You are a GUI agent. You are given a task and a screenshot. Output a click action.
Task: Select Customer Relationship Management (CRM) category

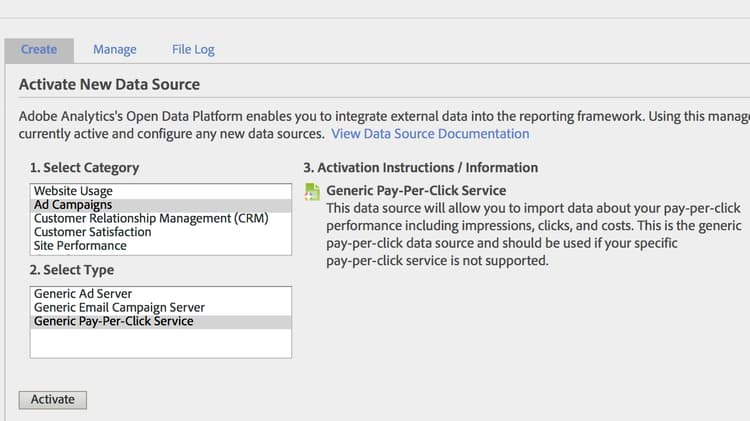[151, 218]
